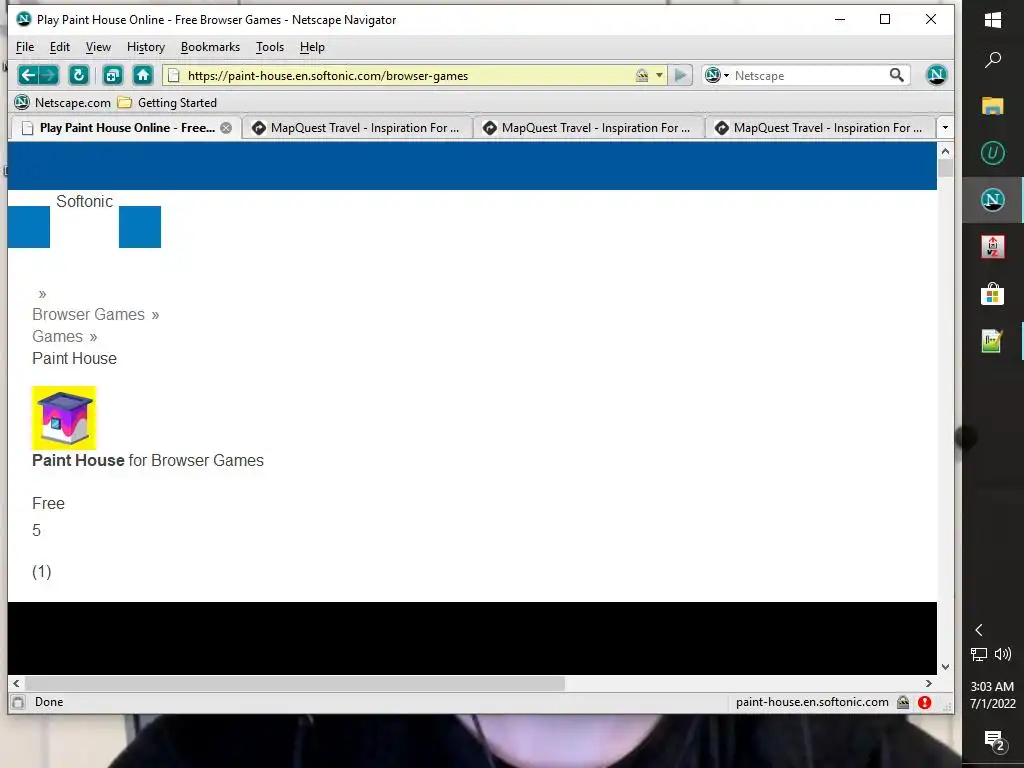The height and width of the screenshot is (768, 1024).
Task: Click paint-house.en.softonic.com in status bar
Action: [812, 702]
